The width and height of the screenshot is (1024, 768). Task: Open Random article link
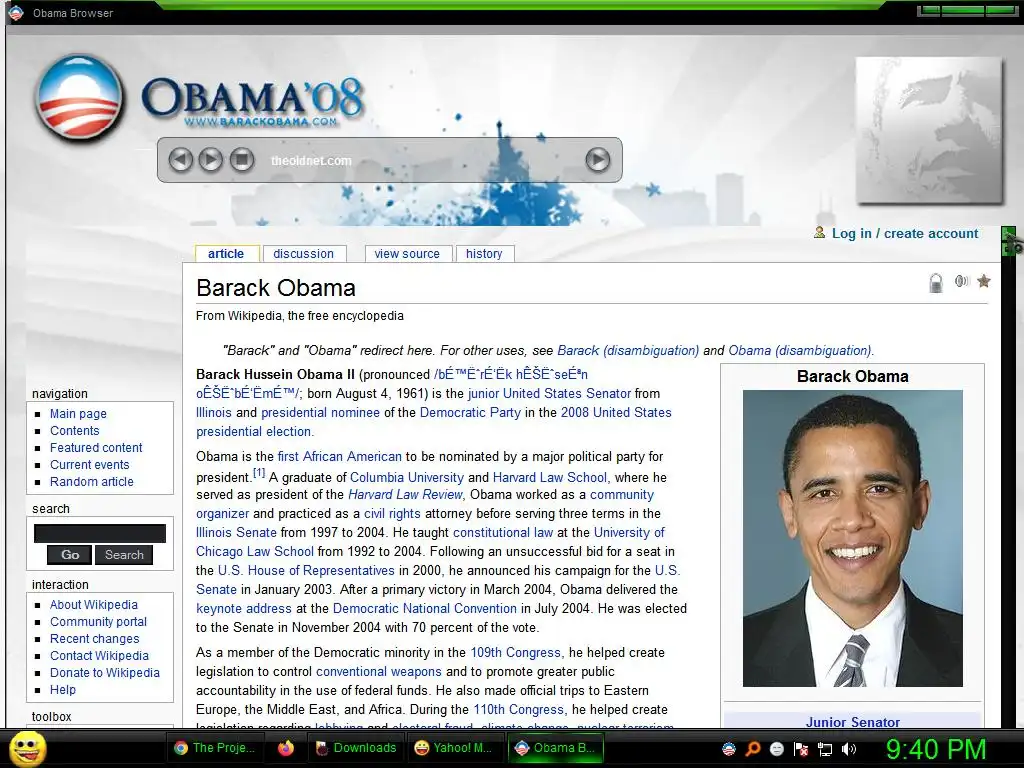(91, 481)
